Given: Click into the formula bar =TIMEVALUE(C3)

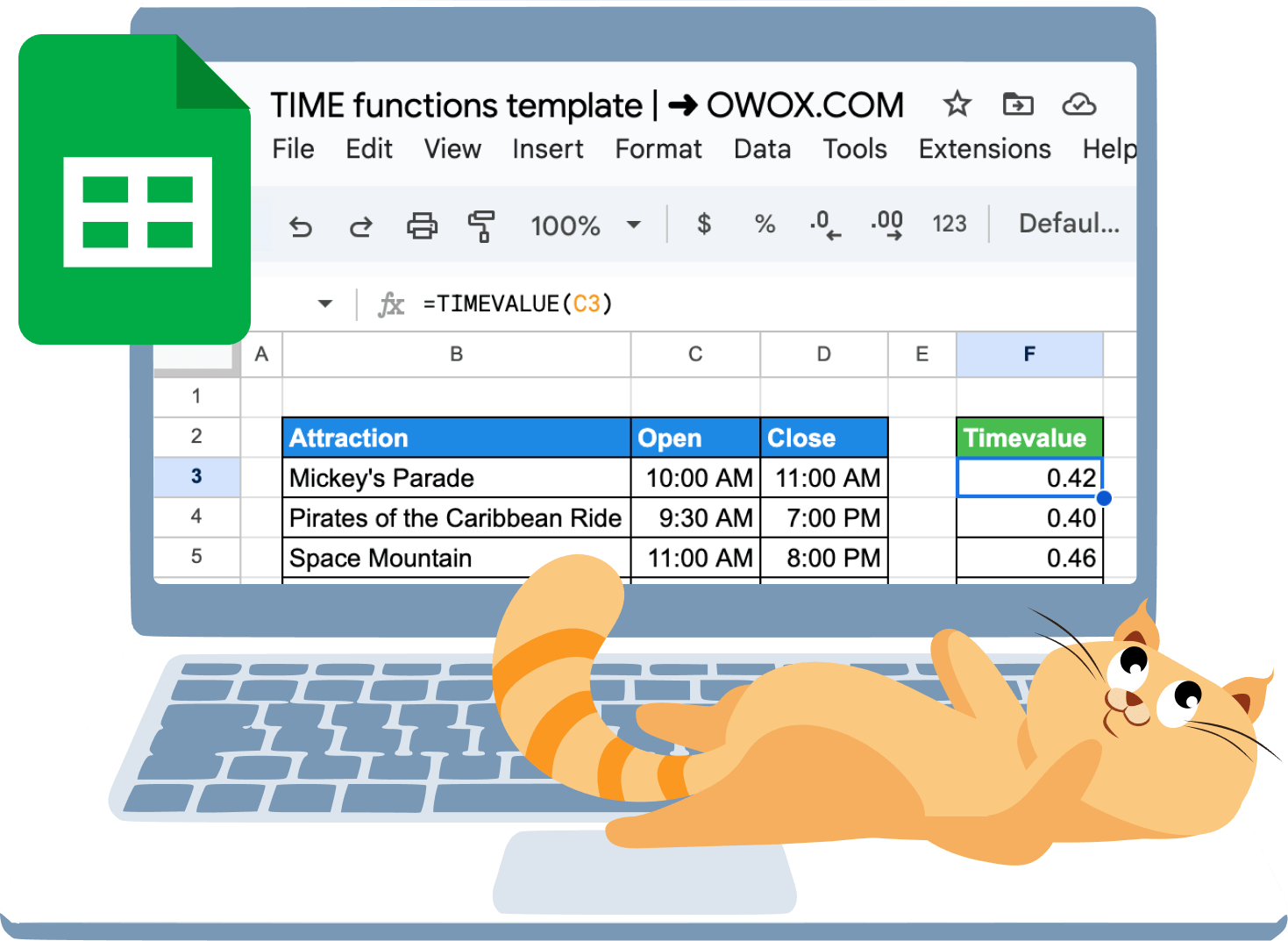Looking at the screenshot, I should pyautogui.click(x=518, y=304).
